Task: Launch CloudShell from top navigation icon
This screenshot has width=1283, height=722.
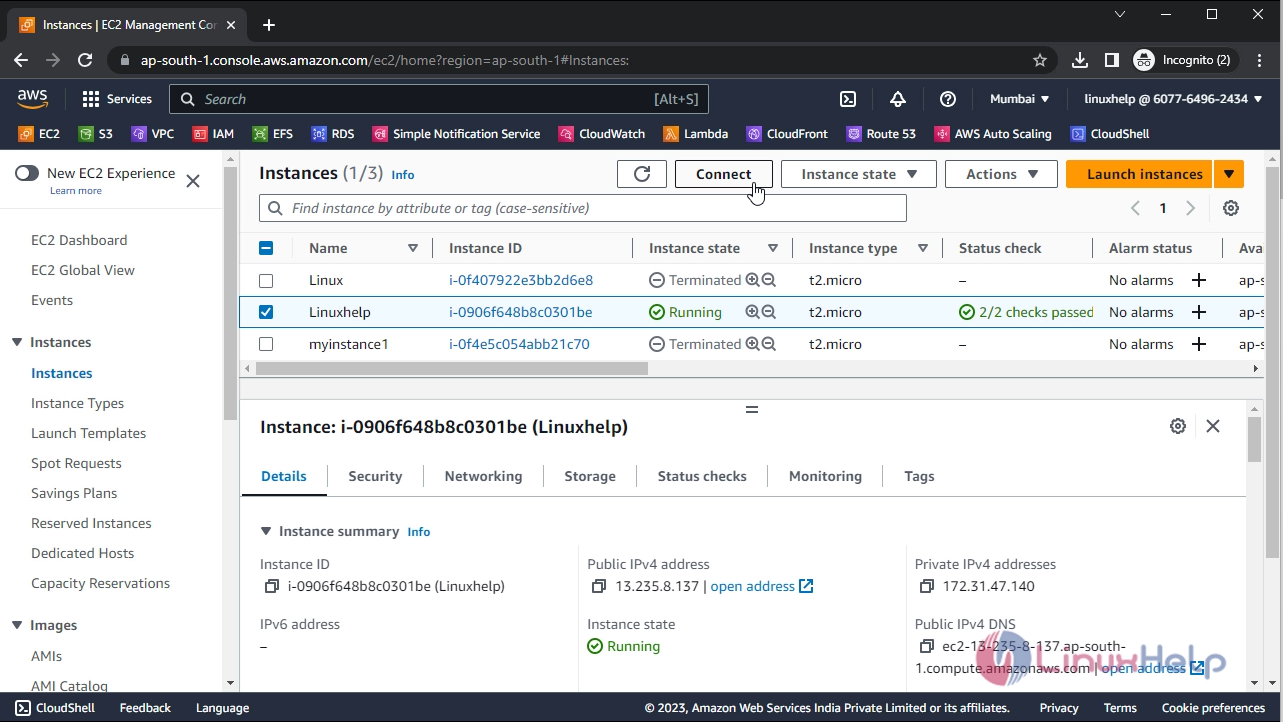Action: pos(847,99)
